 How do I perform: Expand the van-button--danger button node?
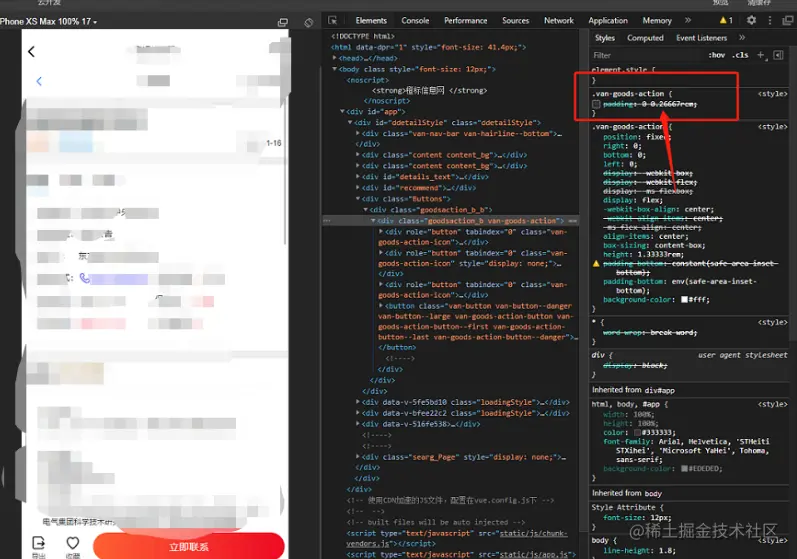pos(381,306)
